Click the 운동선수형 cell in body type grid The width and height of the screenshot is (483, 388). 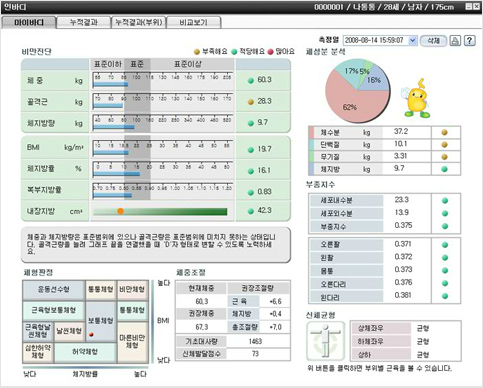pyautogui.click(x=53, y=289)
